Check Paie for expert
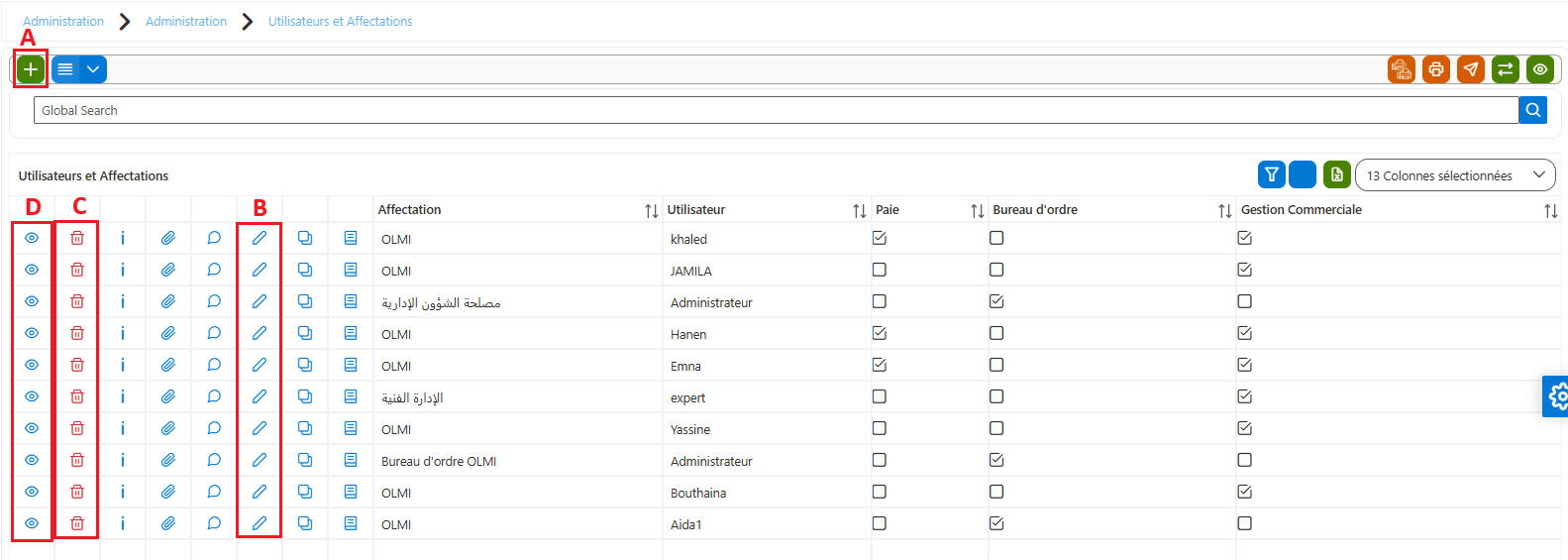This screenshot has width=1568, height=560. 880,396
